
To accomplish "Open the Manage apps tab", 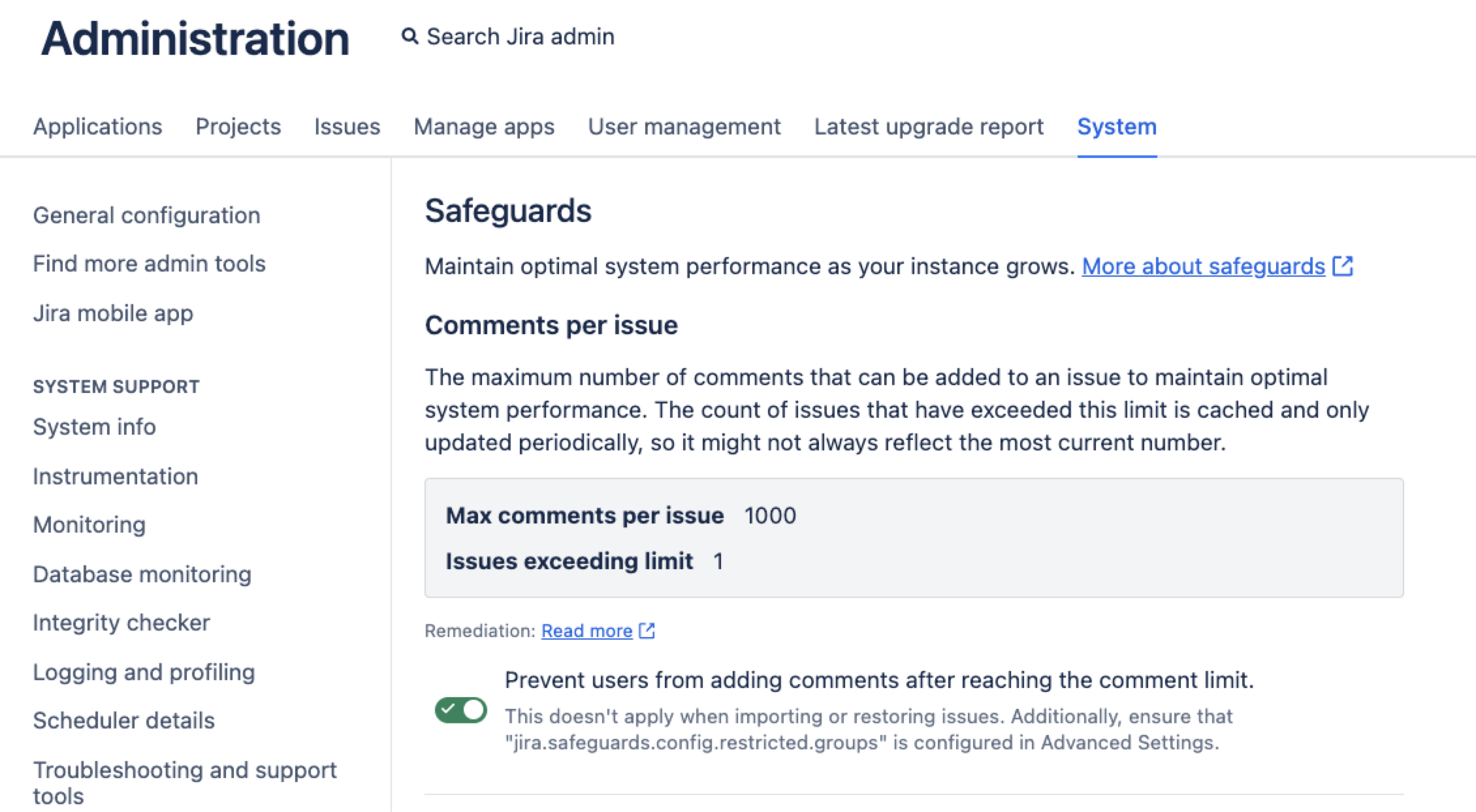I will point(484,127).
